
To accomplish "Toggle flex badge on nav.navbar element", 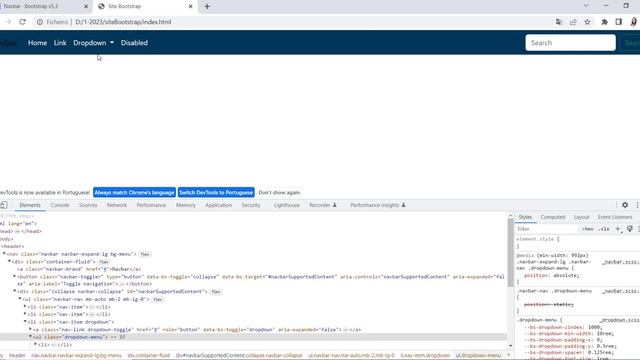I will 144,254.
